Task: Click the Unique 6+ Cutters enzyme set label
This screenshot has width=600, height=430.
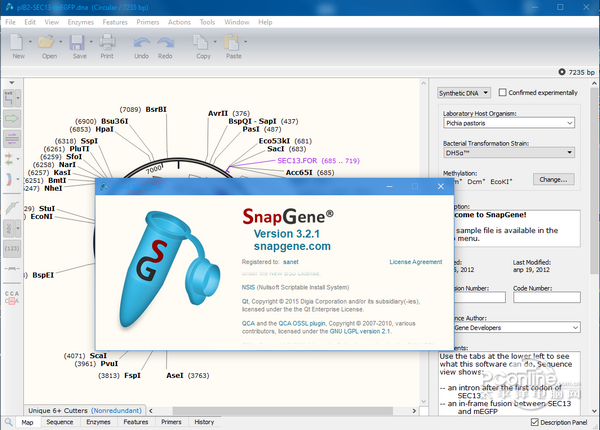Action: click(x=58, y=410)
